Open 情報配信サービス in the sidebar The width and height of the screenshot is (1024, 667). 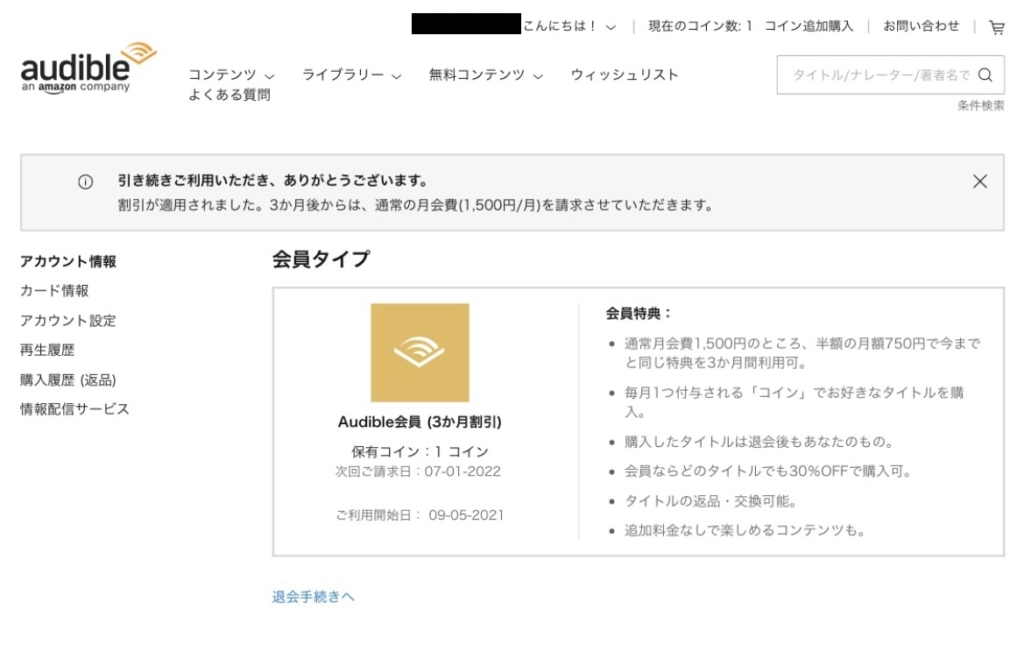click(x=74, y=410)
